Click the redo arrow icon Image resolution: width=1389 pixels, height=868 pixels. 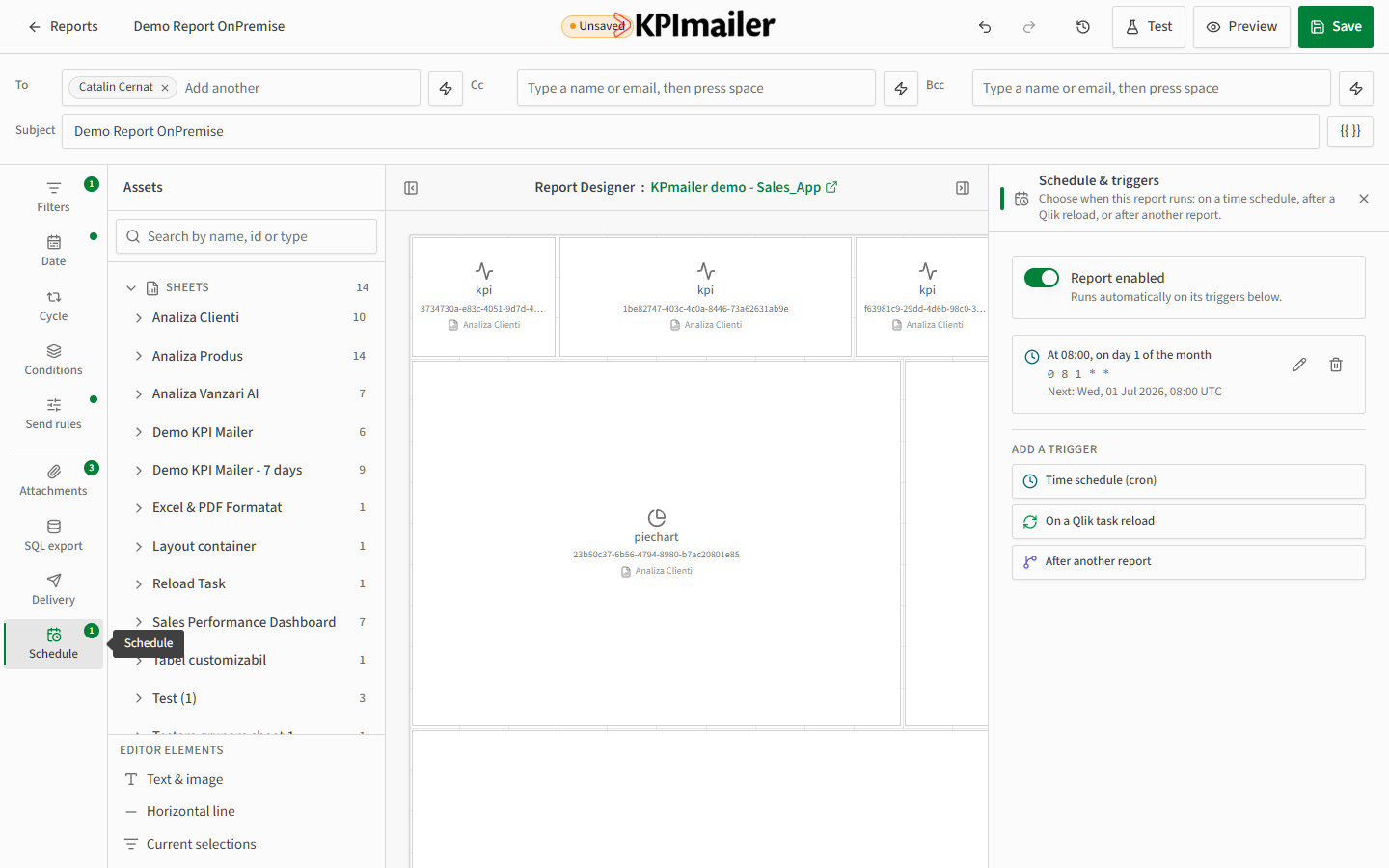pyautogui.click(x=1029, y=27)
